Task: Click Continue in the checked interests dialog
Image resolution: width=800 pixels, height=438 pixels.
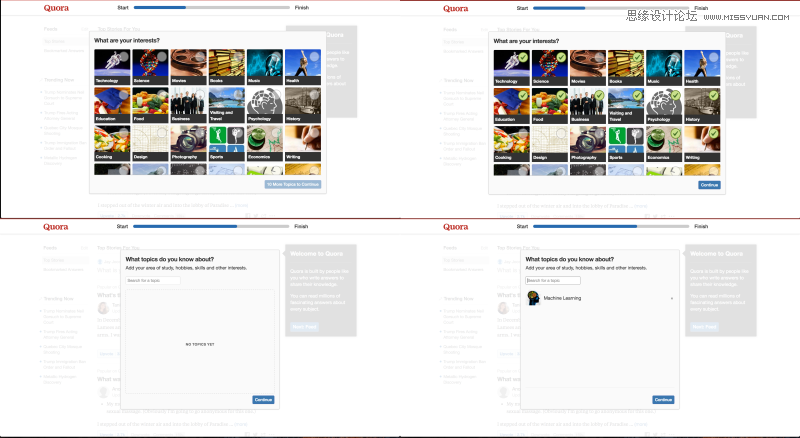Action: click(x=709, y=185)
